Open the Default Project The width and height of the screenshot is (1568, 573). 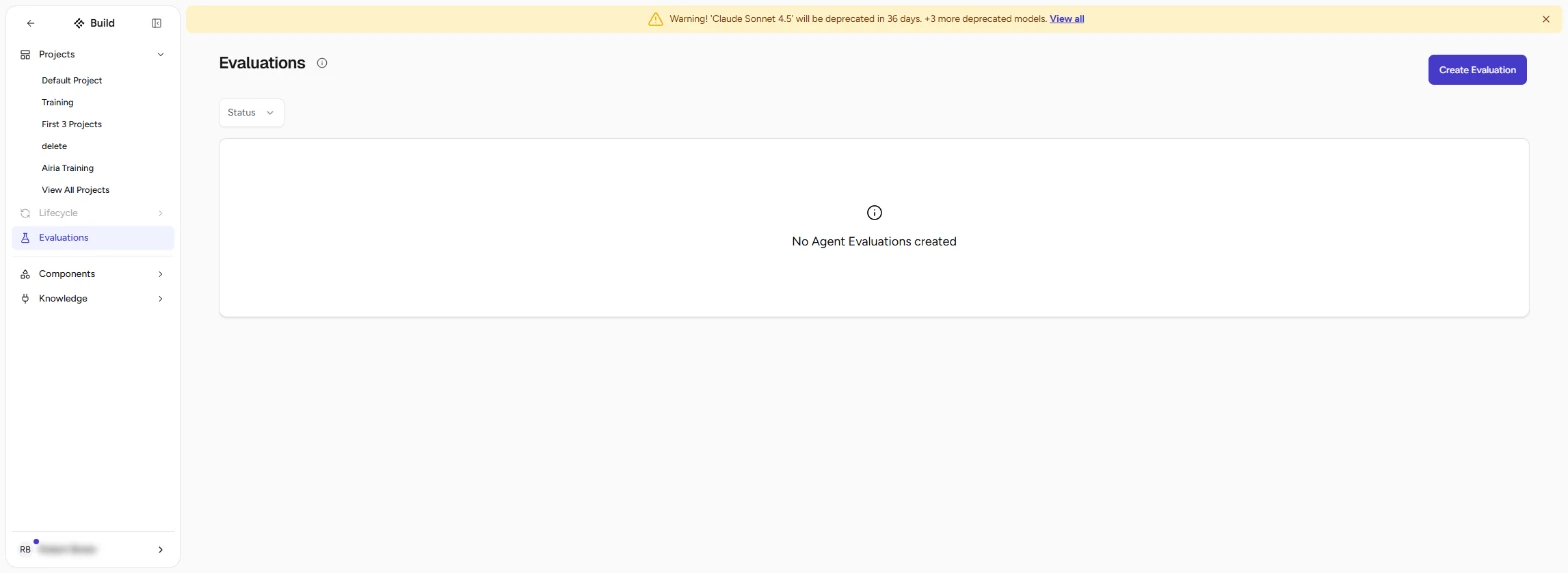coord(72,81)
